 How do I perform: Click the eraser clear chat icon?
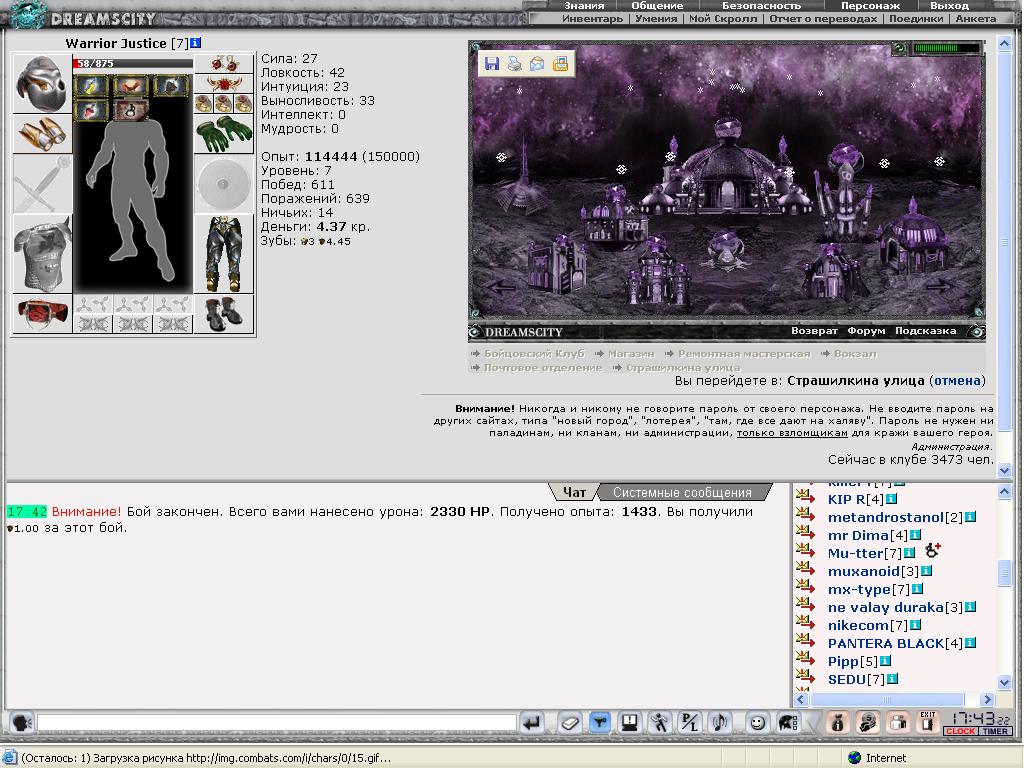(x=569, y=722)
